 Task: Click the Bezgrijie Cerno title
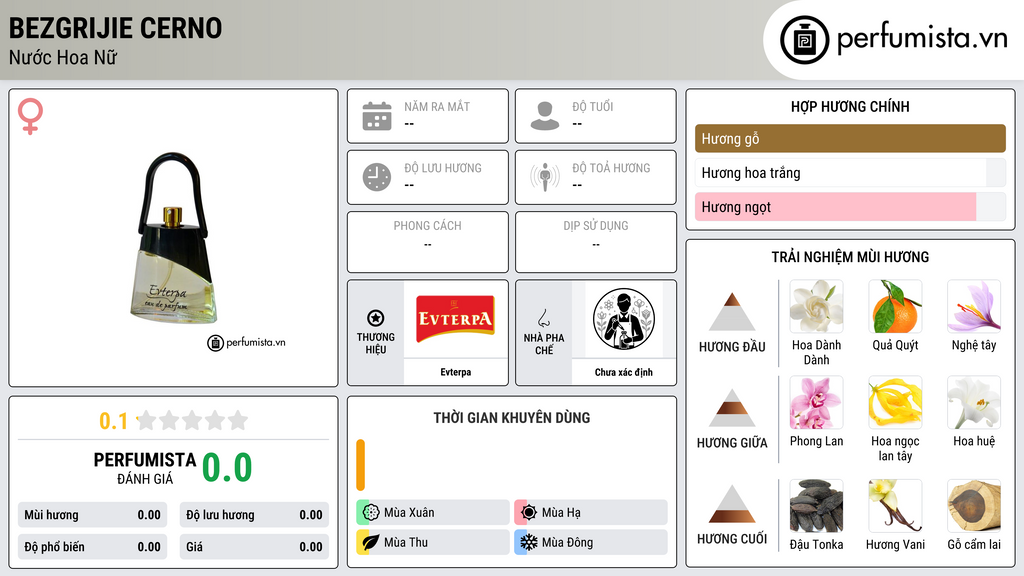pos(116,28)
